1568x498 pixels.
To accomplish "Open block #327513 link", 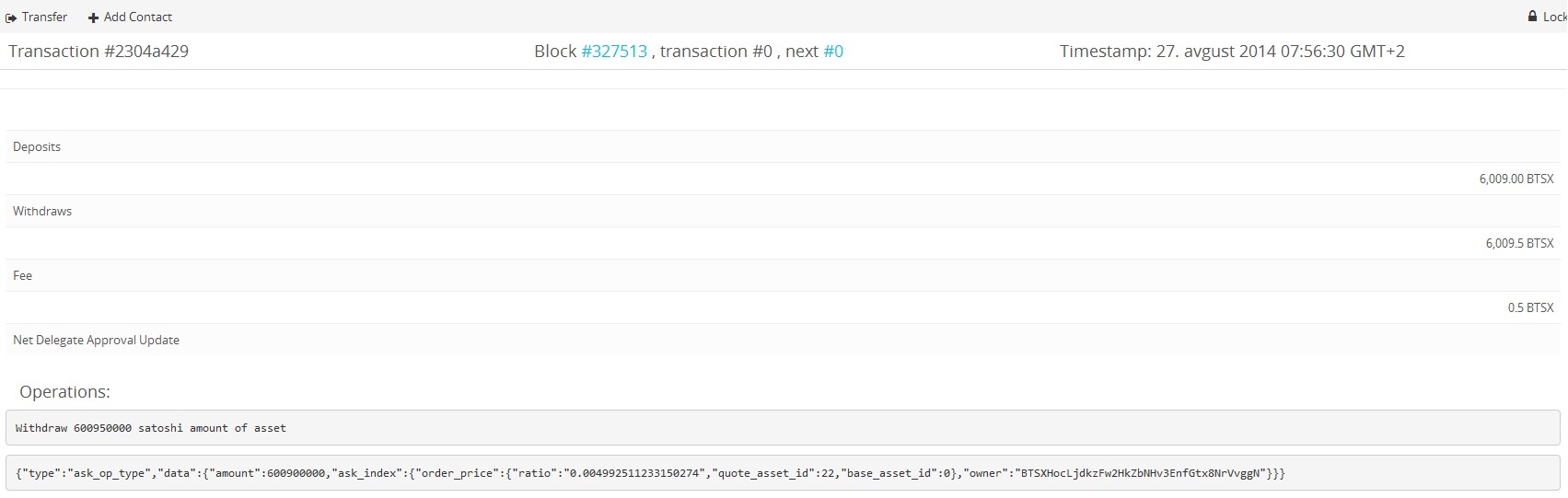I will click(614, 52).
